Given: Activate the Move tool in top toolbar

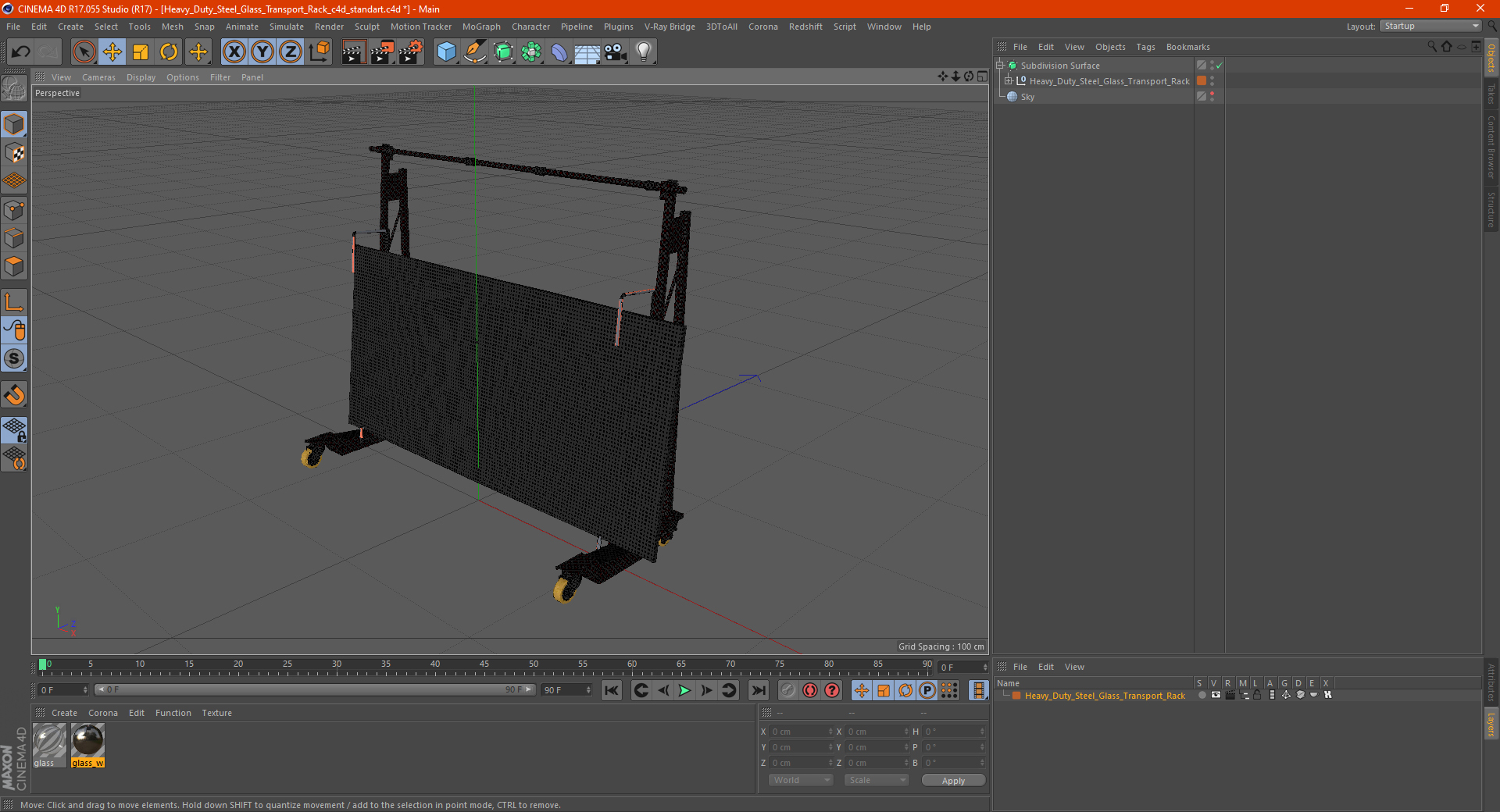Looking at the screenshot, I should tap(112, 52).
